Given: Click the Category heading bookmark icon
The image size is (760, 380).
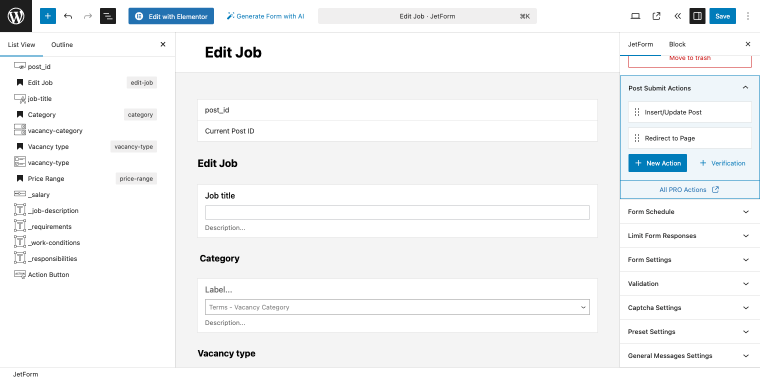Looking at the screenshot, I should click(x=20, y=114).
